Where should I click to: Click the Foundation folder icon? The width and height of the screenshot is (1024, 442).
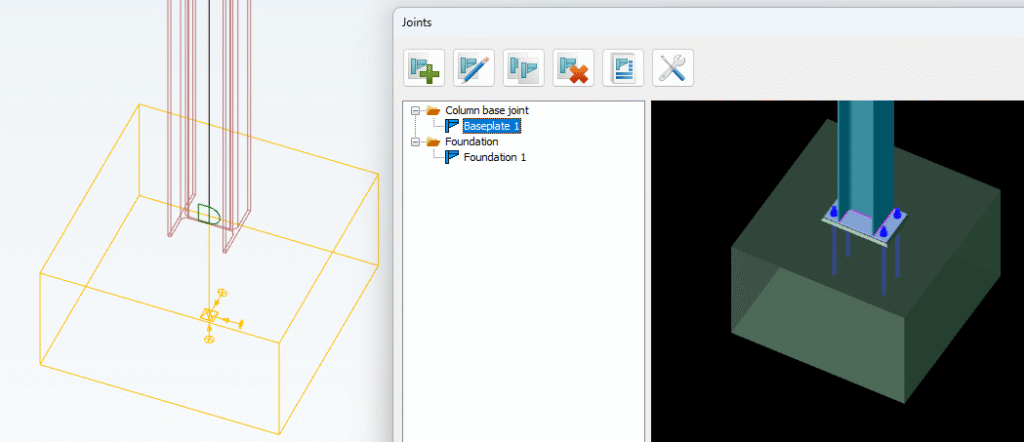tap(433, 142)
